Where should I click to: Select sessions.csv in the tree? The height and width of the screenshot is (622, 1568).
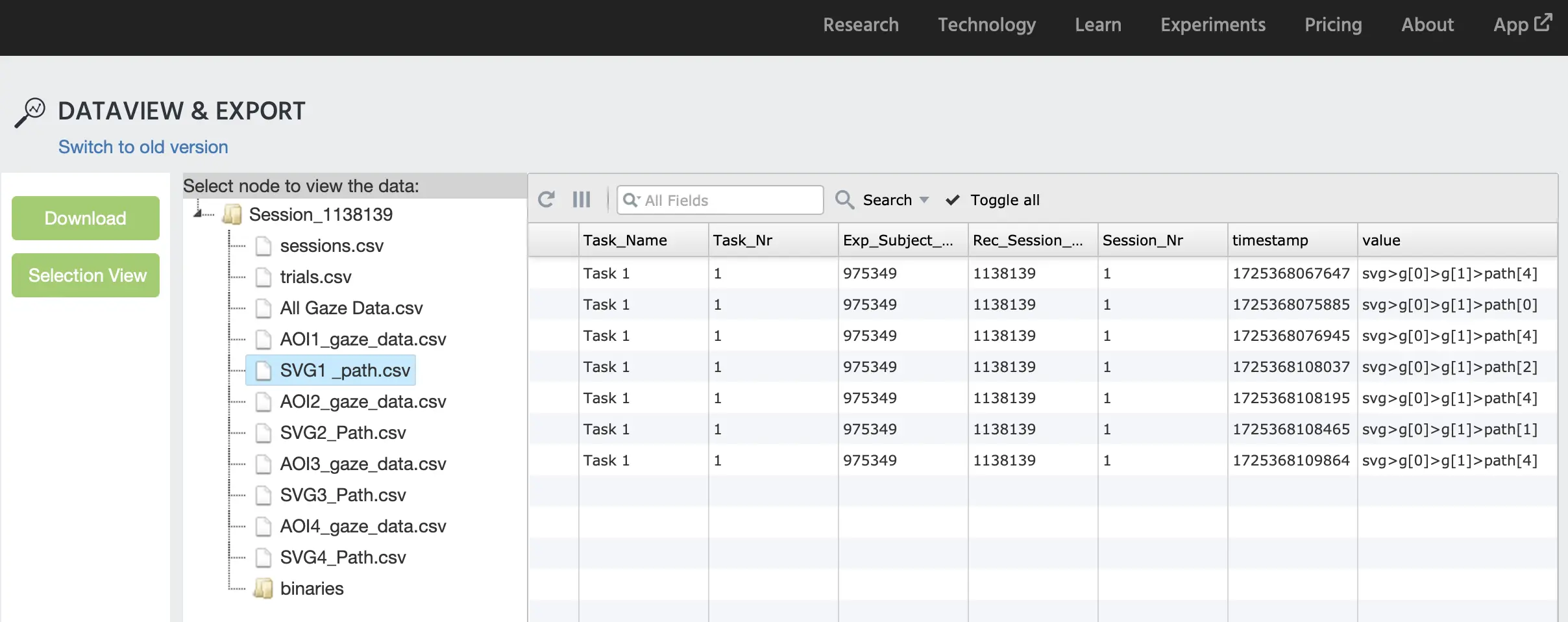[332, 246]
